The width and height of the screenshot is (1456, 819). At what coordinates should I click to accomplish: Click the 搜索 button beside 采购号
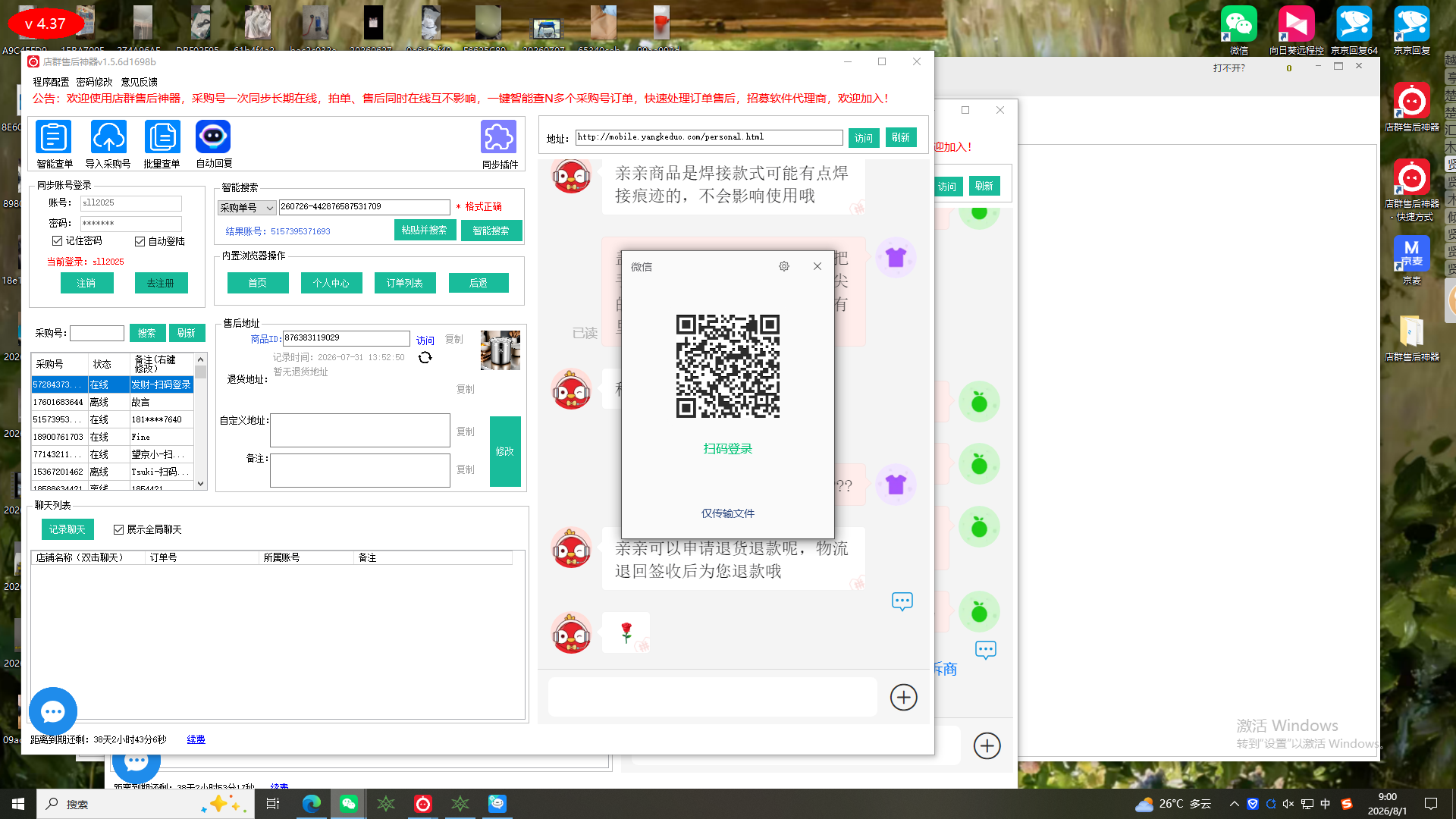tap(147, 333)
